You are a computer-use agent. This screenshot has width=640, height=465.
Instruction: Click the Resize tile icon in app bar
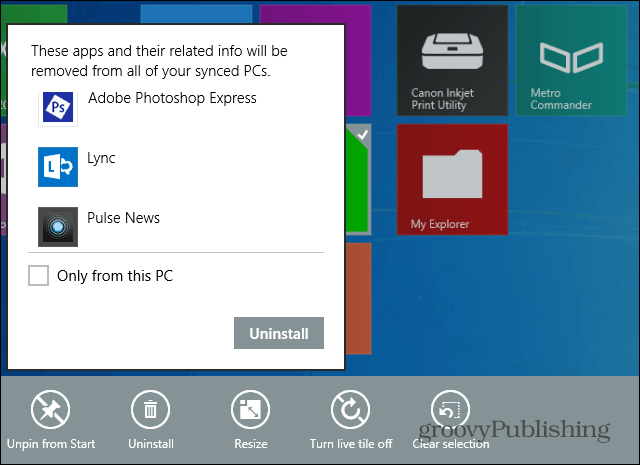click(x=251, y=409)
